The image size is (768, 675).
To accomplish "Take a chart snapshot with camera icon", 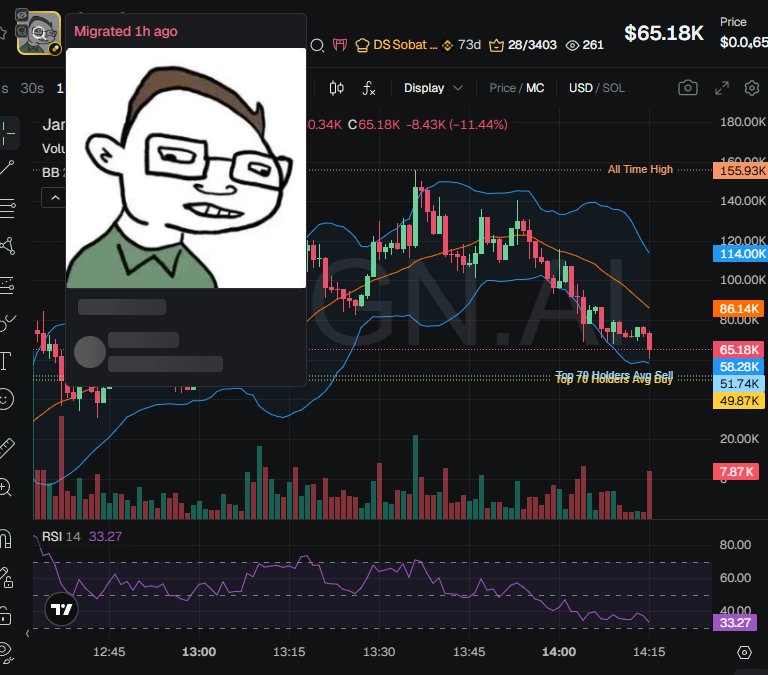I will (688, 88).
